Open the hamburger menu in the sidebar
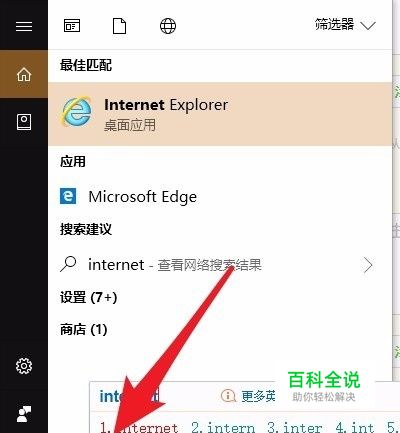Image resolution: width=400 pixels, height=433 pixels. tap(24, 26)
